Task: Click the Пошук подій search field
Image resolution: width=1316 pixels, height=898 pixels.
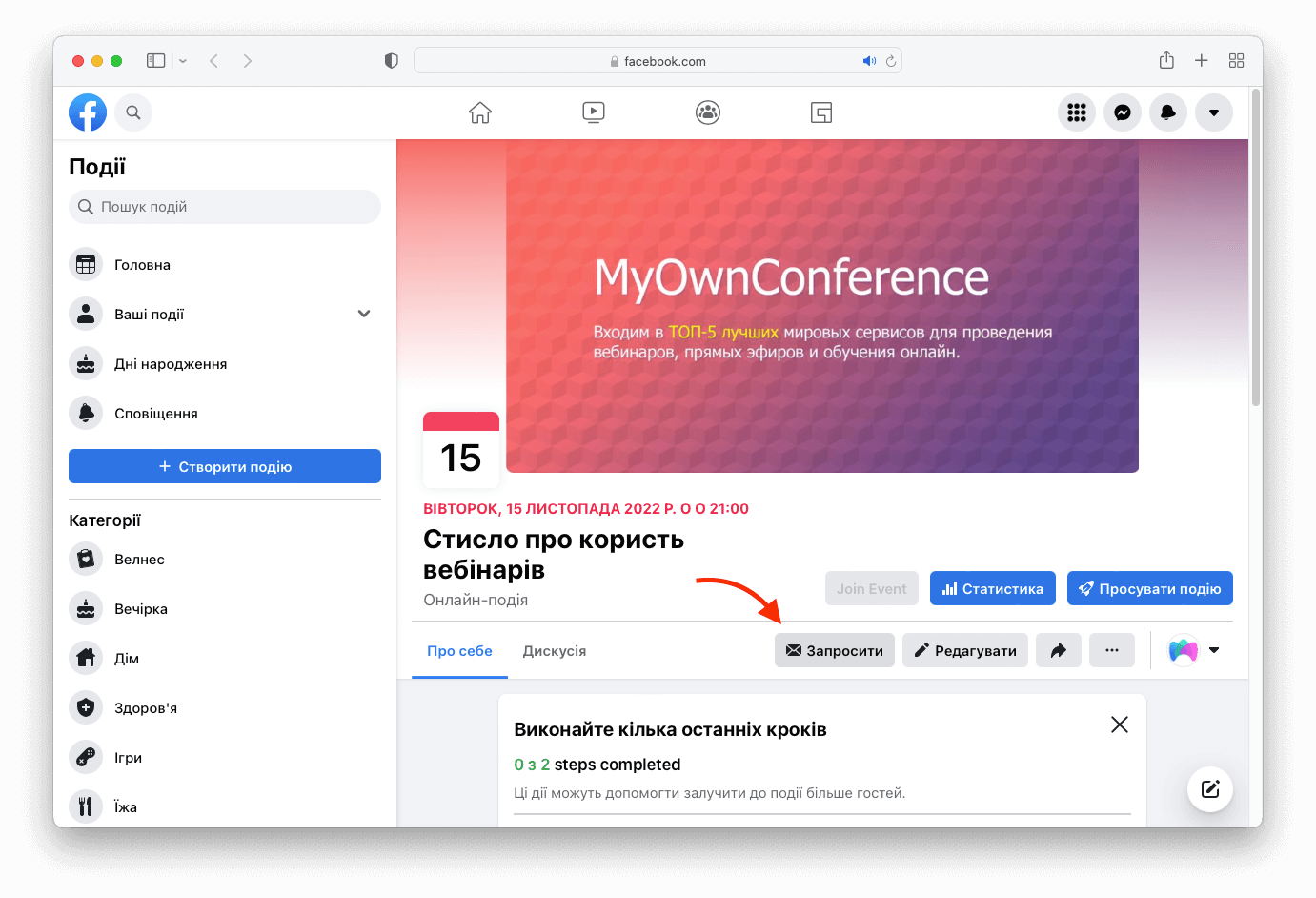Action: coord(225,207)
